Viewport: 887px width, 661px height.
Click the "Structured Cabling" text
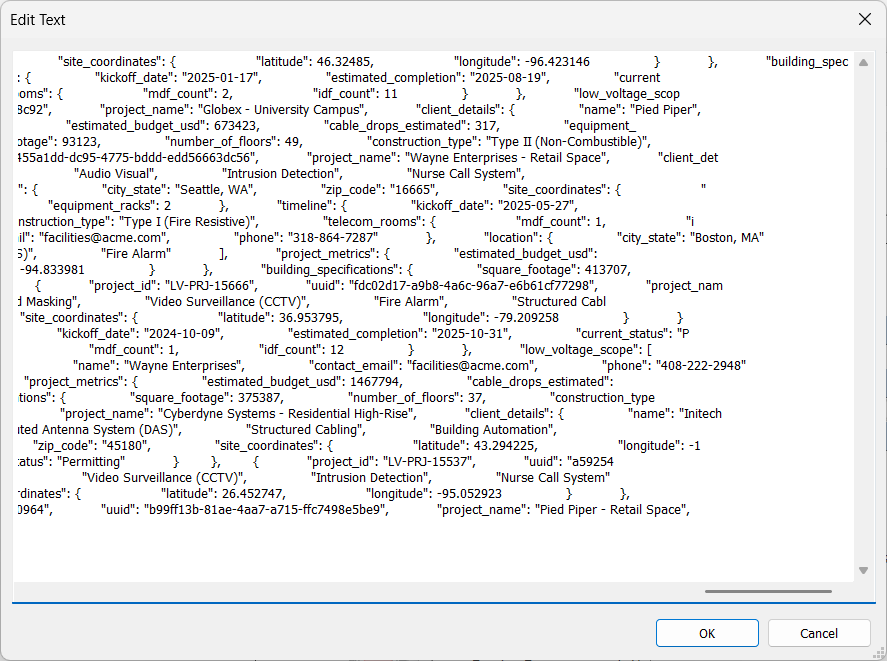tap(305, 430)
